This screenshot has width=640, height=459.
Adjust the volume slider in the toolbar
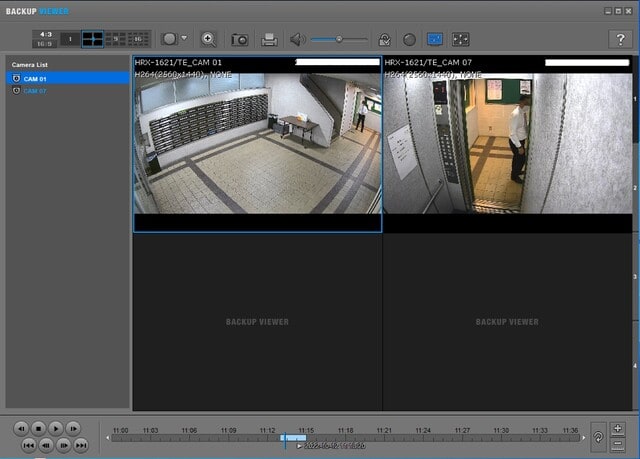click(x=339, y=39)
